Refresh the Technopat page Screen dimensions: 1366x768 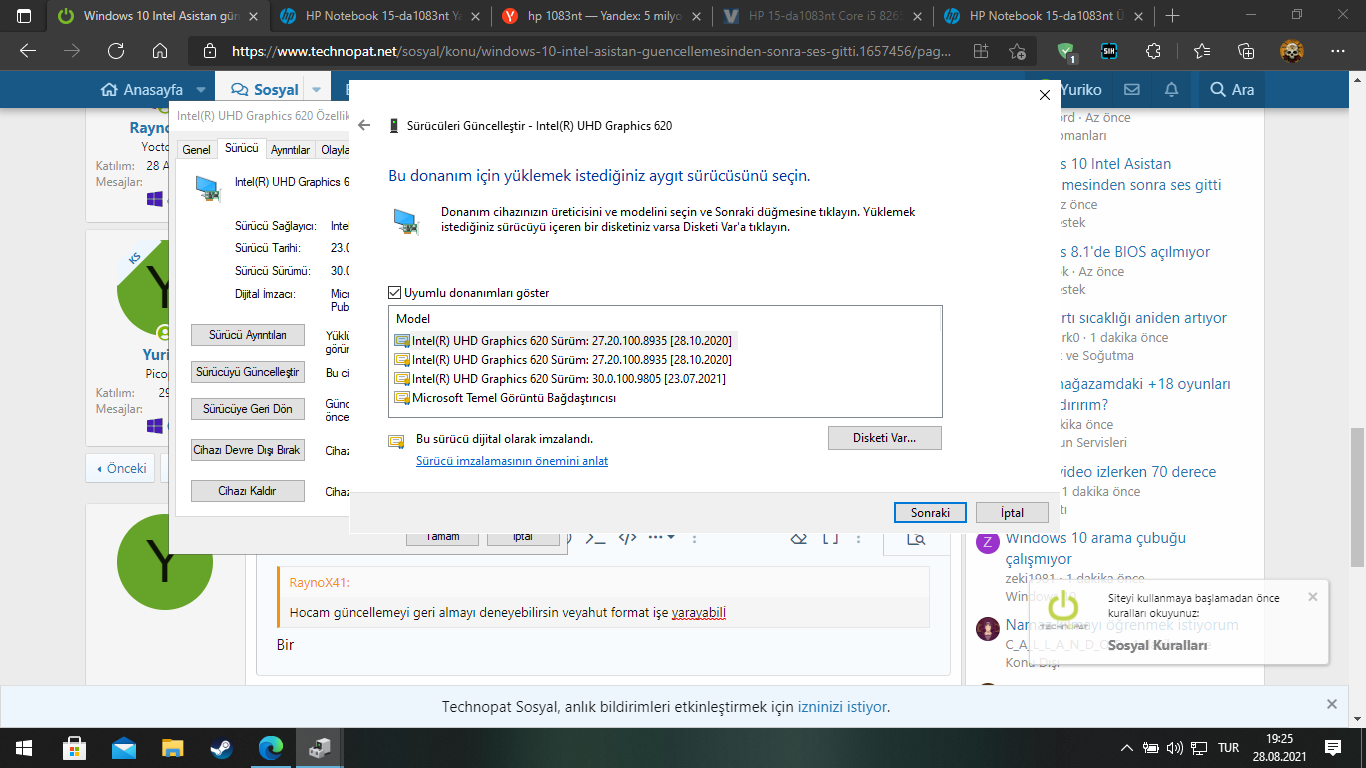[x=116, y=51]
